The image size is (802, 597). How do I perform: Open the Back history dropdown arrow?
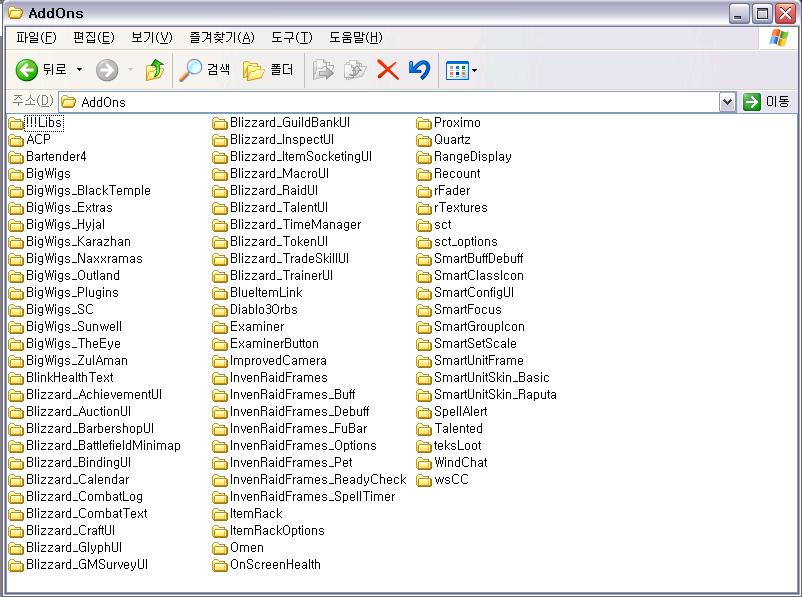pos(79,70)
